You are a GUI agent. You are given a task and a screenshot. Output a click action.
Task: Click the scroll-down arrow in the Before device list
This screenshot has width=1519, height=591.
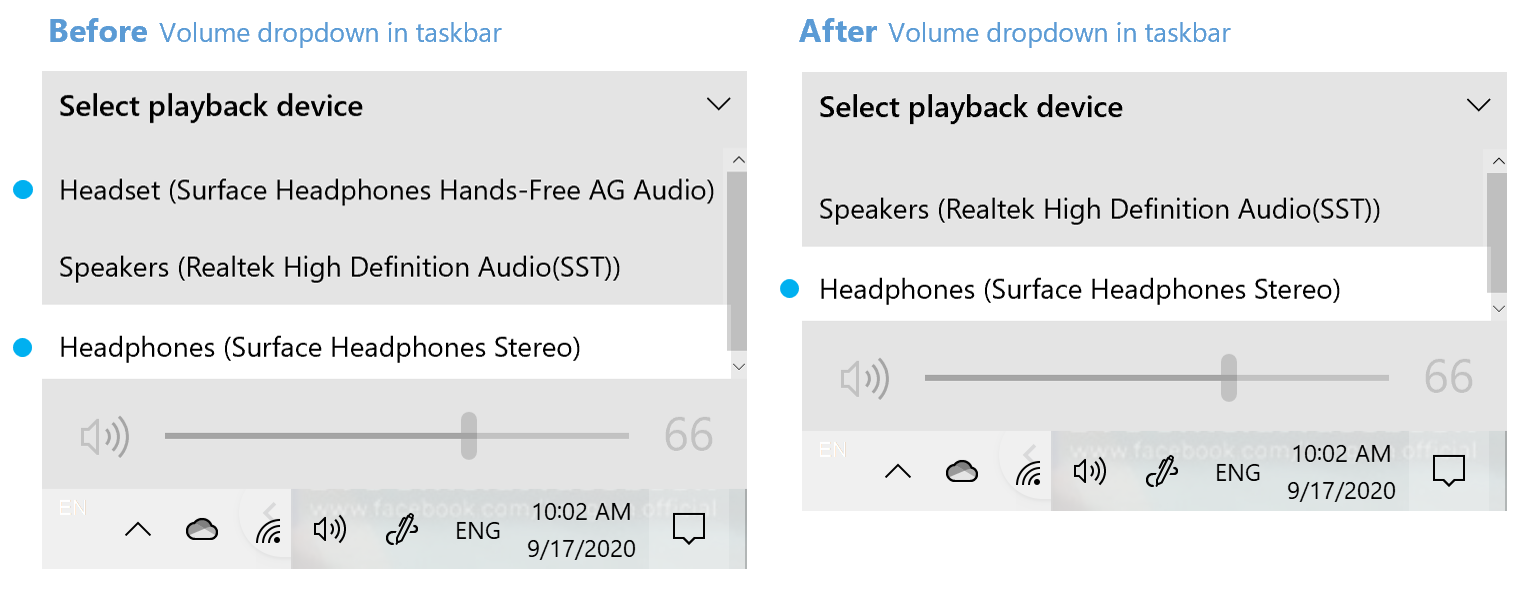[738, 367]
